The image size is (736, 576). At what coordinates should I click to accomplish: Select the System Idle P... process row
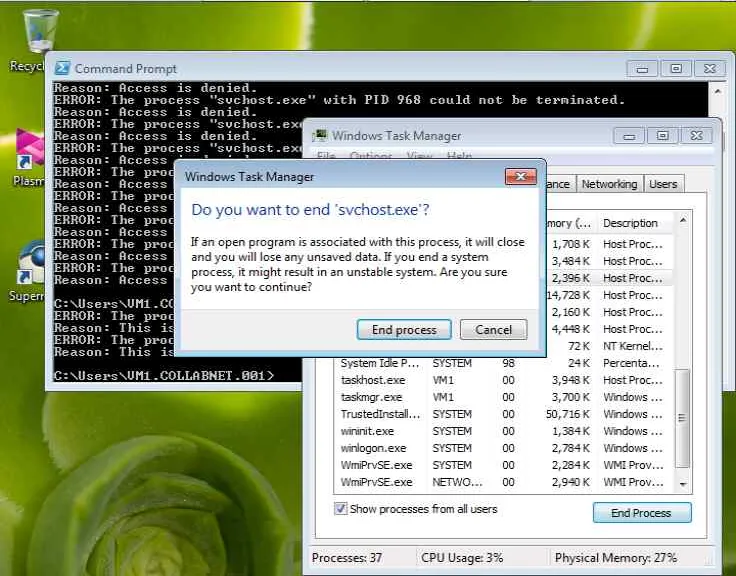click(x=504, y=363)
